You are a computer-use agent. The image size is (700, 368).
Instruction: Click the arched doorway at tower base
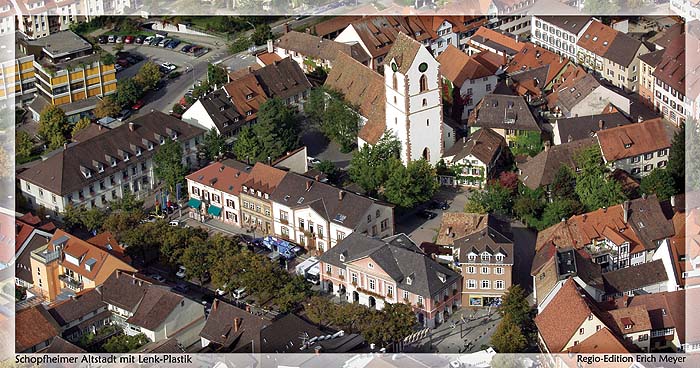425,155
